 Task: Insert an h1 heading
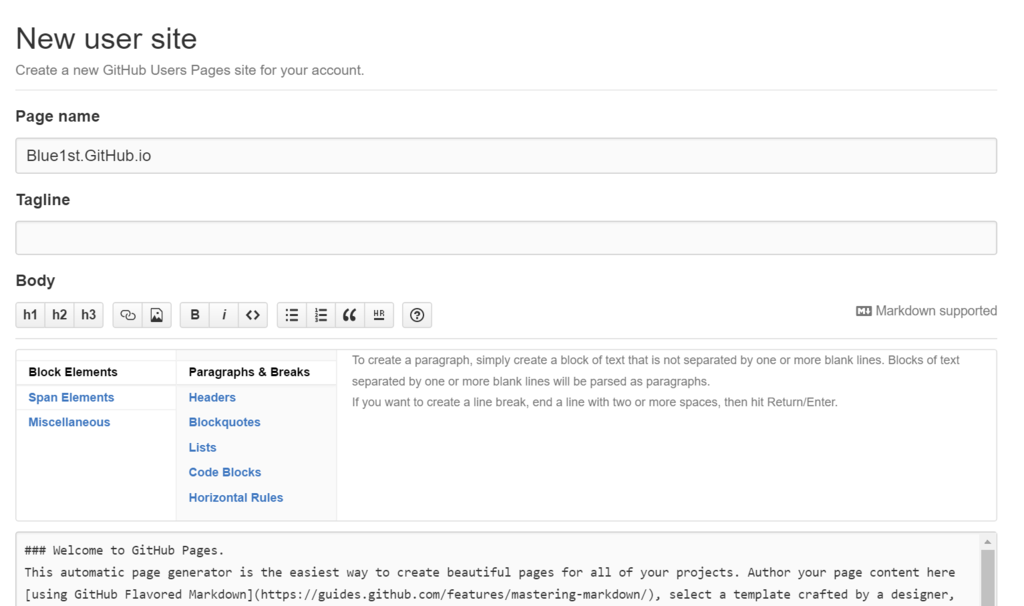pos(30,315)
